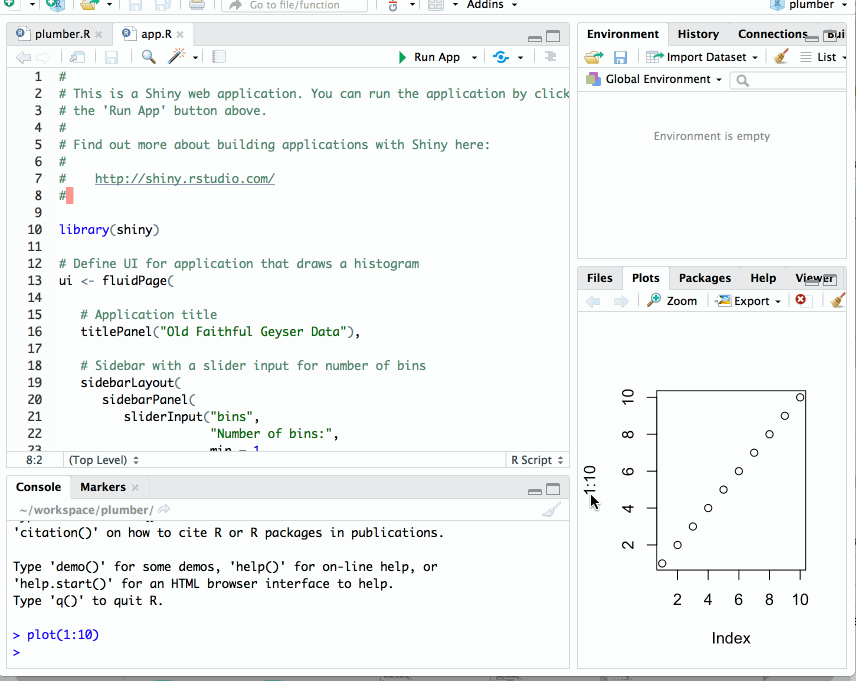
Task: Expand the open-file recent files dropdown arrow
Action: 109,5
